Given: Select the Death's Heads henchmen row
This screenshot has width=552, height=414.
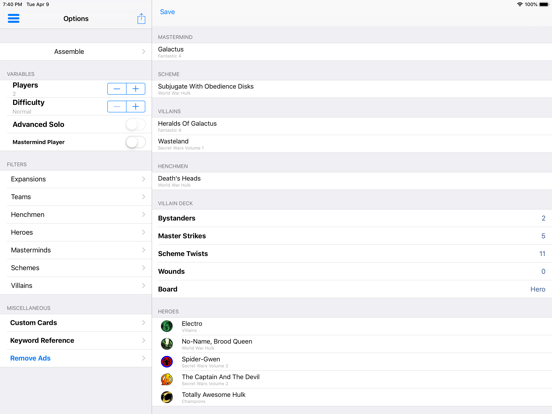Looking at the screenshot, I should 352,181.
